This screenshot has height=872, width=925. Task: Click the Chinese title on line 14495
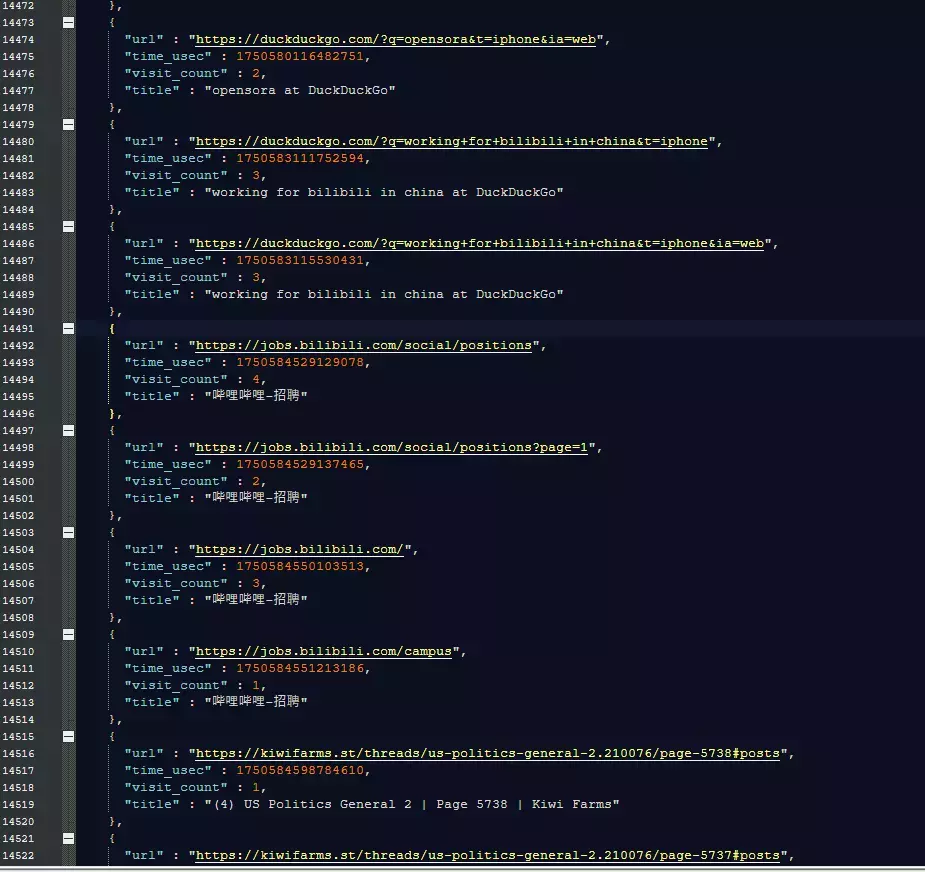tap(255, 396)
